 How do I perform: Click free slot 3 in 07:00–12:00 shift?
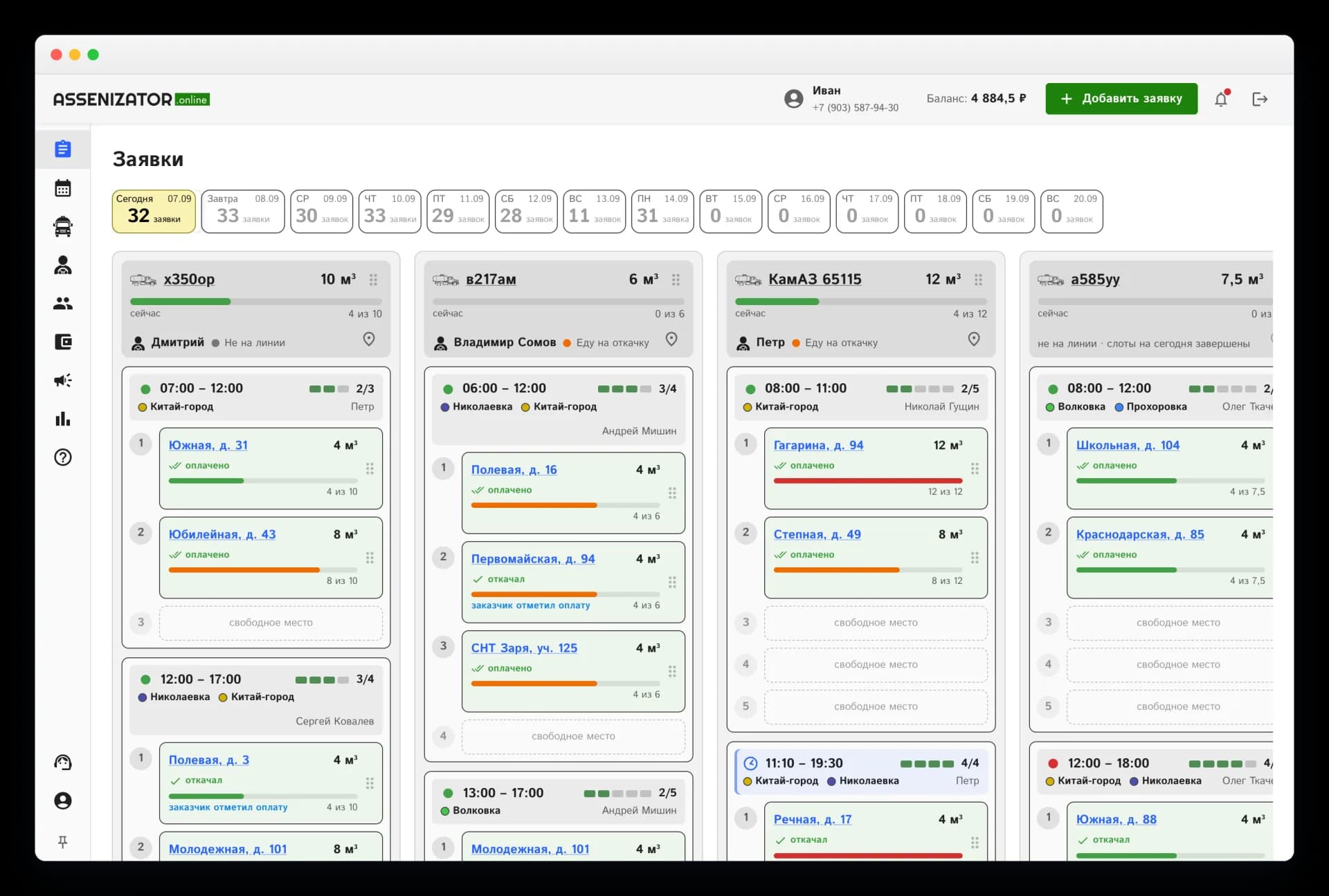pos(271,623)
